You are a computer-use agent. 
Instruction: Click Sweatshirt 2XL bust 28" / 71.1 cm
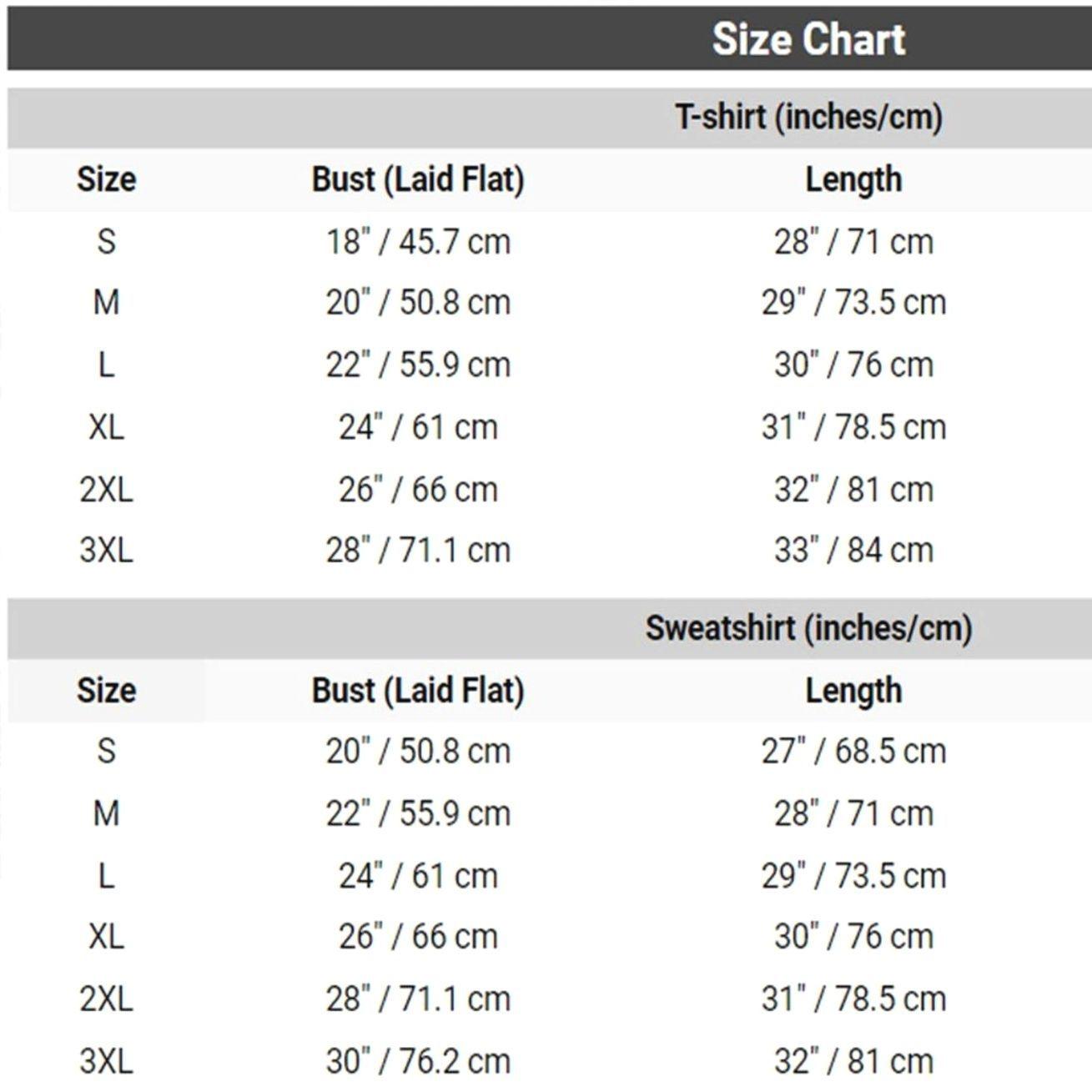418,999
